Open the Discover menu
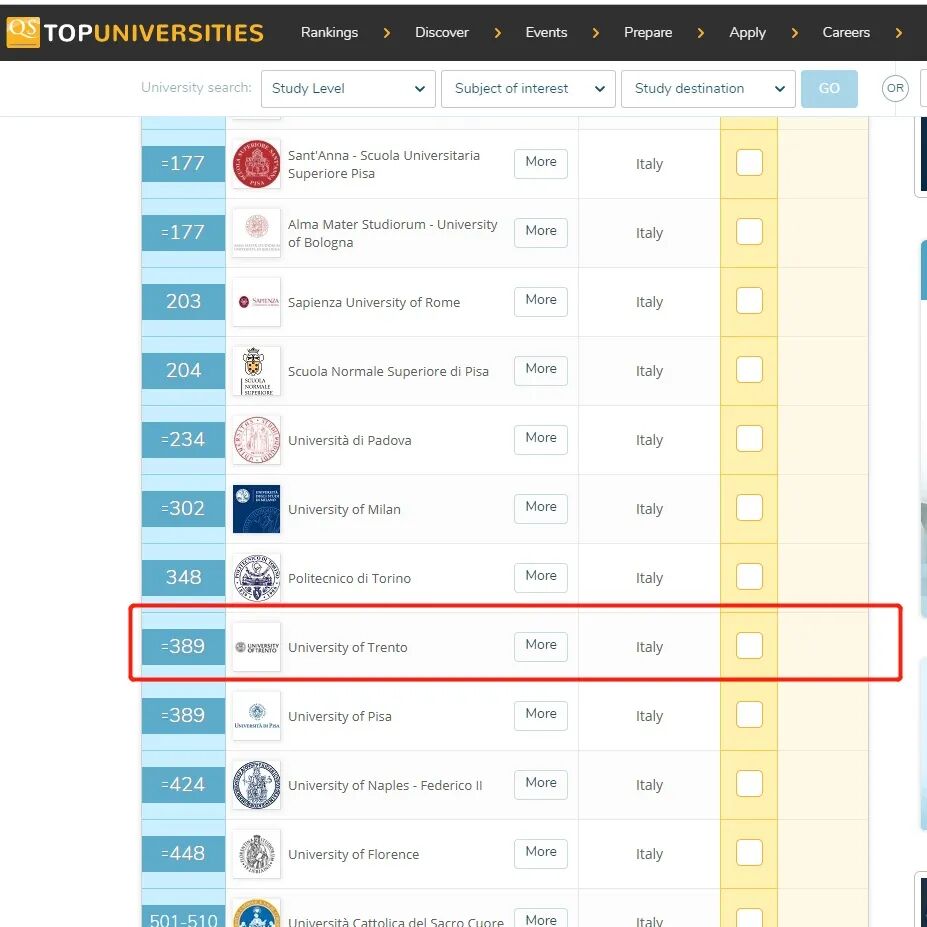The image size is (927, 927). click(442, 33)
